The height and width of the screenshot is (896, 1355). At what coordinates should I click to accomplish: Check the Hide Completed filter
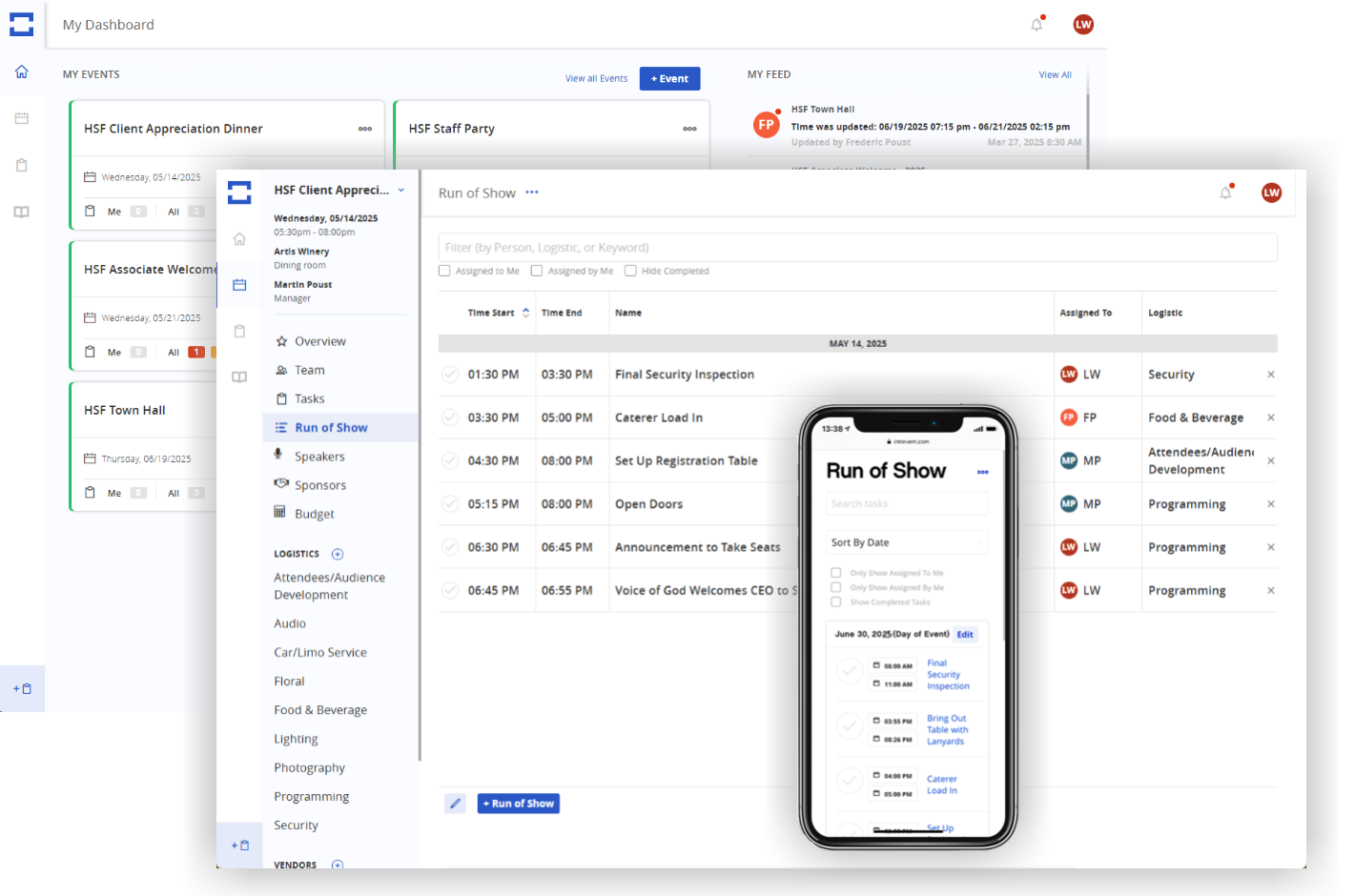click(630, 271)
